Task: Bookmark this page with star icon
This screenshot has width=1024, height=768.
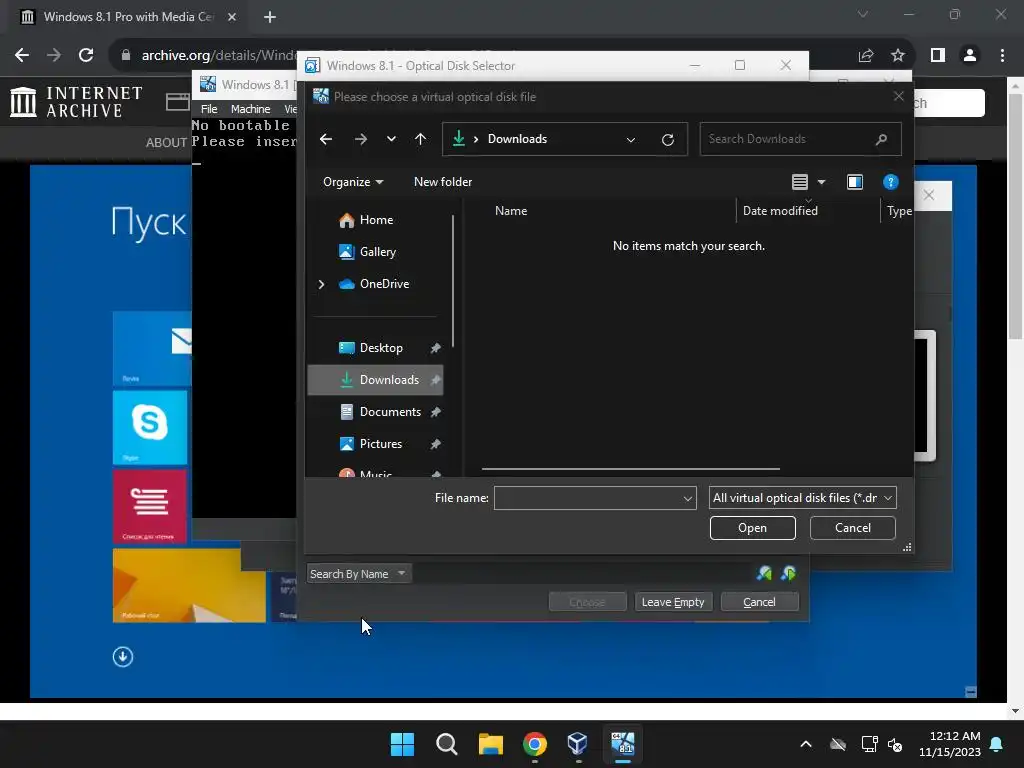Action: click(898, 56)
